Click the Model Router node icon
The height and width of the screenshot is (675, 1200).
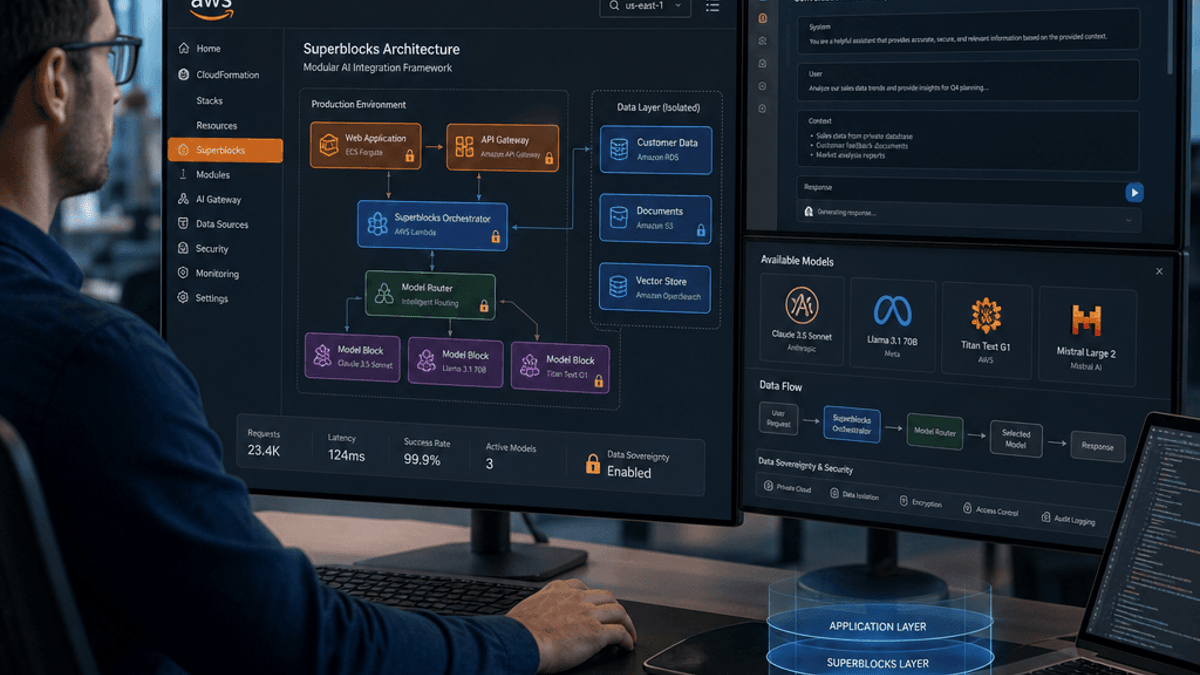(x=384, y=294)
